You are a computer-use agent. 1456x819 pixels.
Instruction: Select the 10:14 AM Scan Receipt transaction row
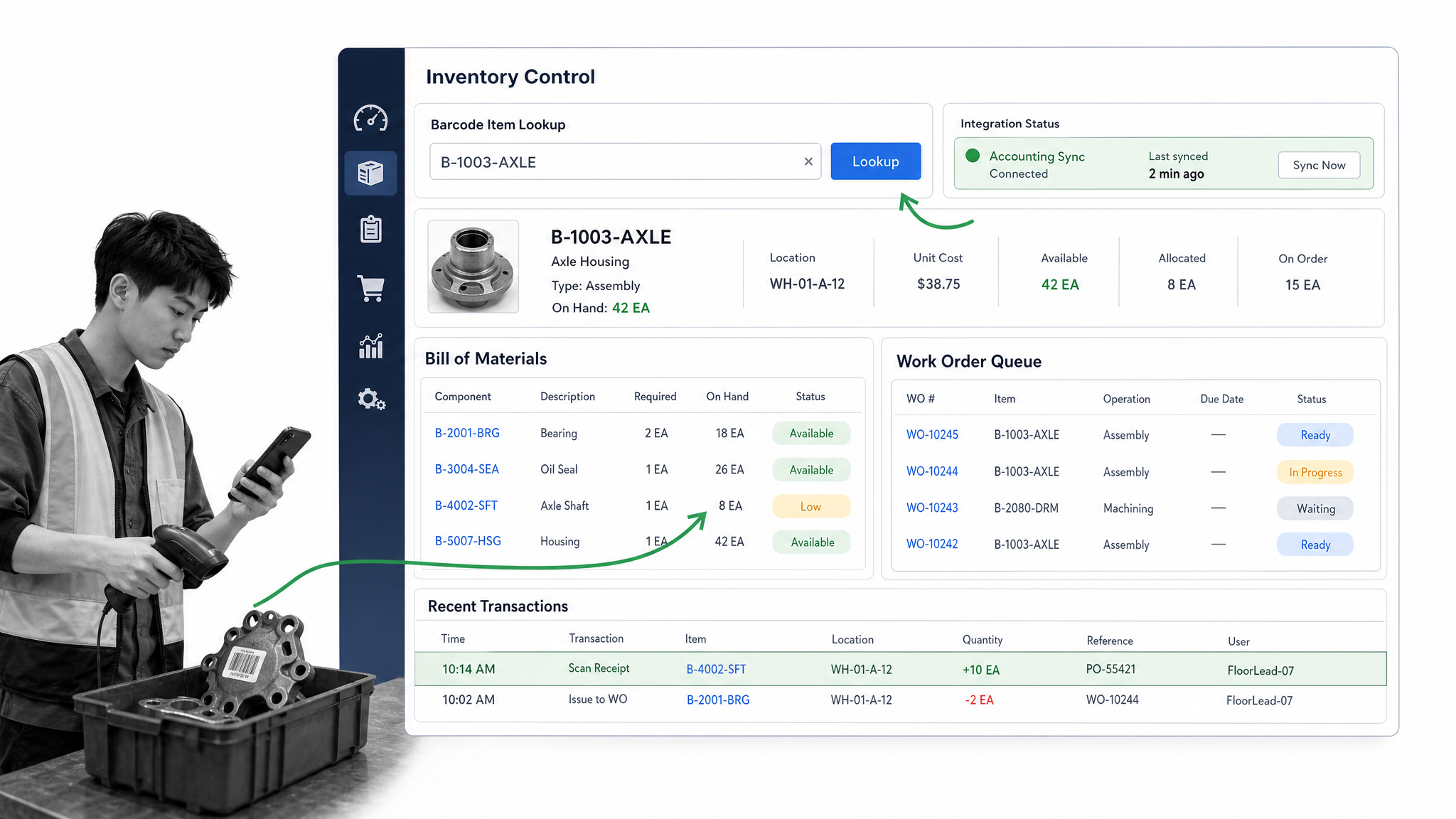pyautogui.click(x=900, y=669)
